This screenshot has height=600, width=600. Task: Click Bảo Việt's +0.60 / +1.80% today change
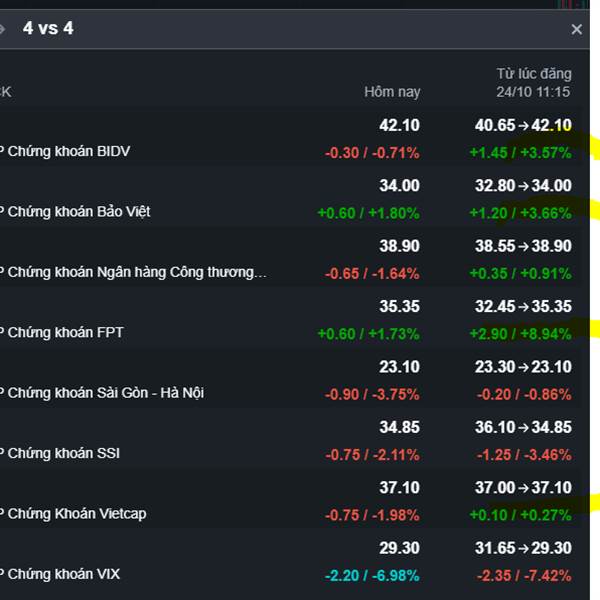point(368,213)
